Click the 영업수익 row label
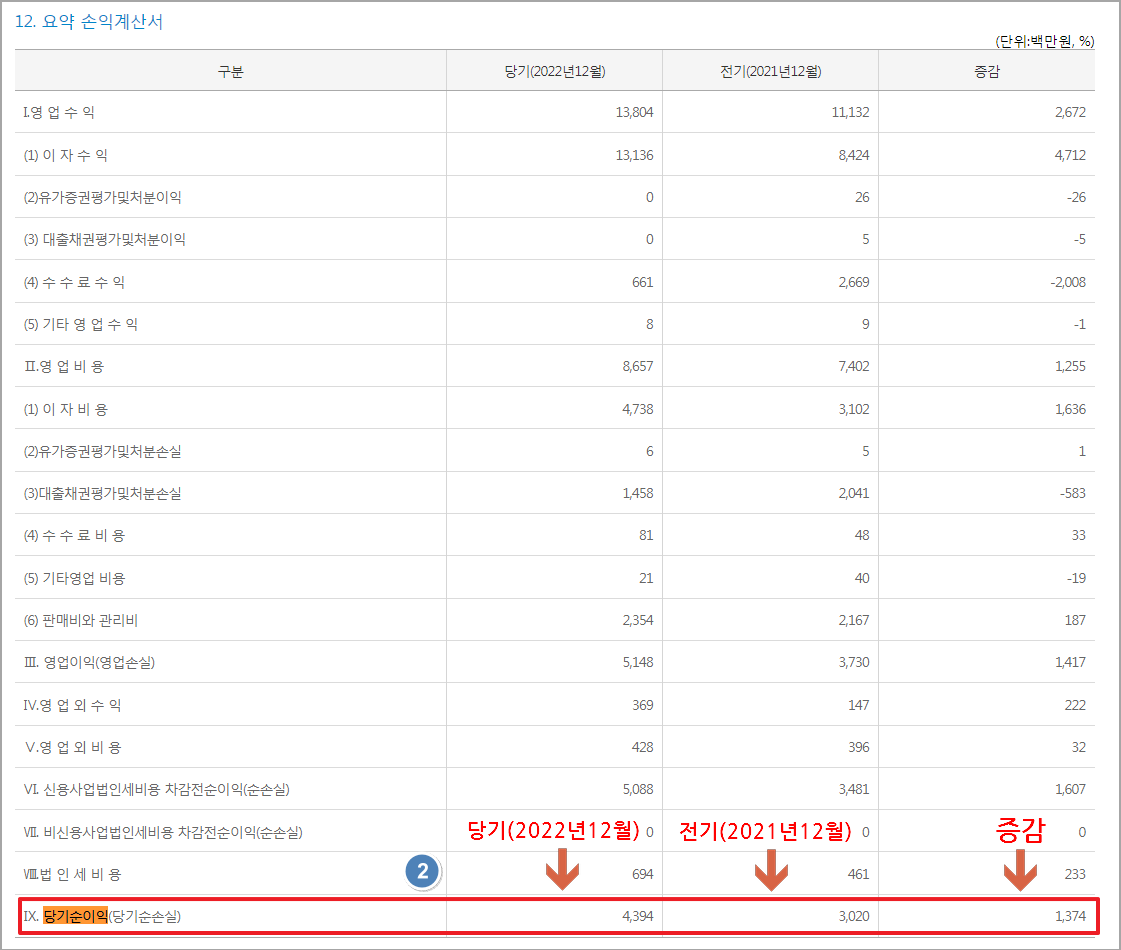Screen dimensions: 1121x950 [60, 112]
